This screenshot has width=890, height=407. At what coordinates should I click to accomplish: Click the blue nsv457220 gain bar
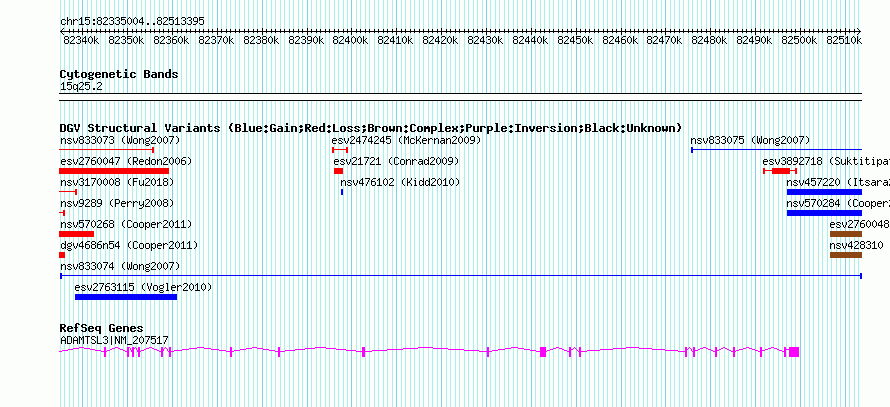click(824, 192)
